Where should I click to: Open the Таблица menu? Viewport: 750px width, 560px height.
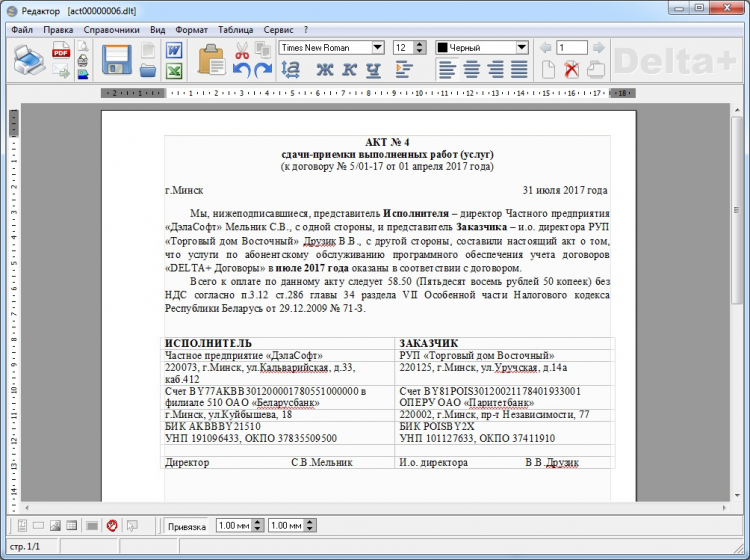235,30
